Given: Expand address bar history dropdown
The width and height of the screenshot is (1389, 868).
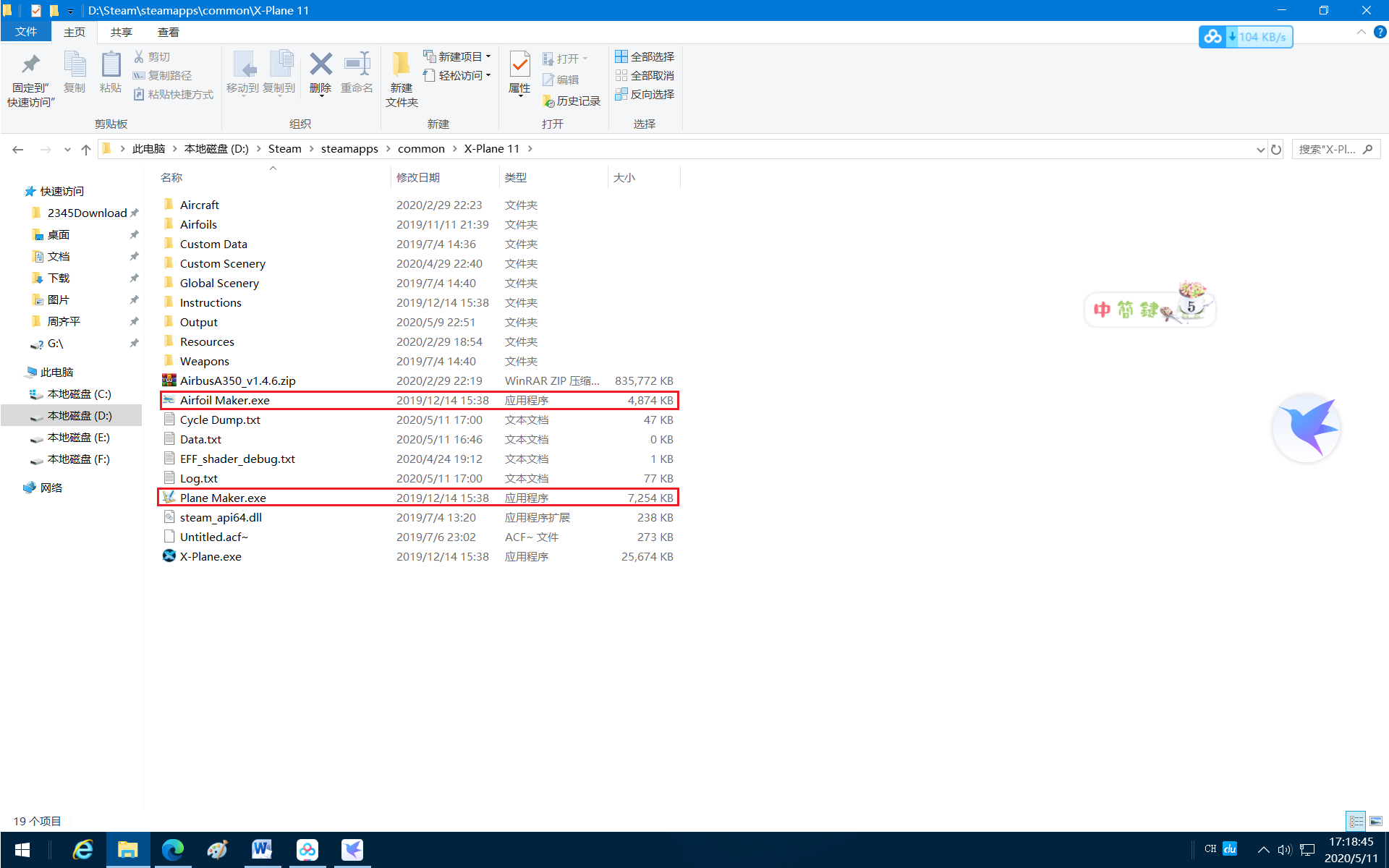Looking at the screenshot, I should pyautogui.click(x=1260, y=149).
